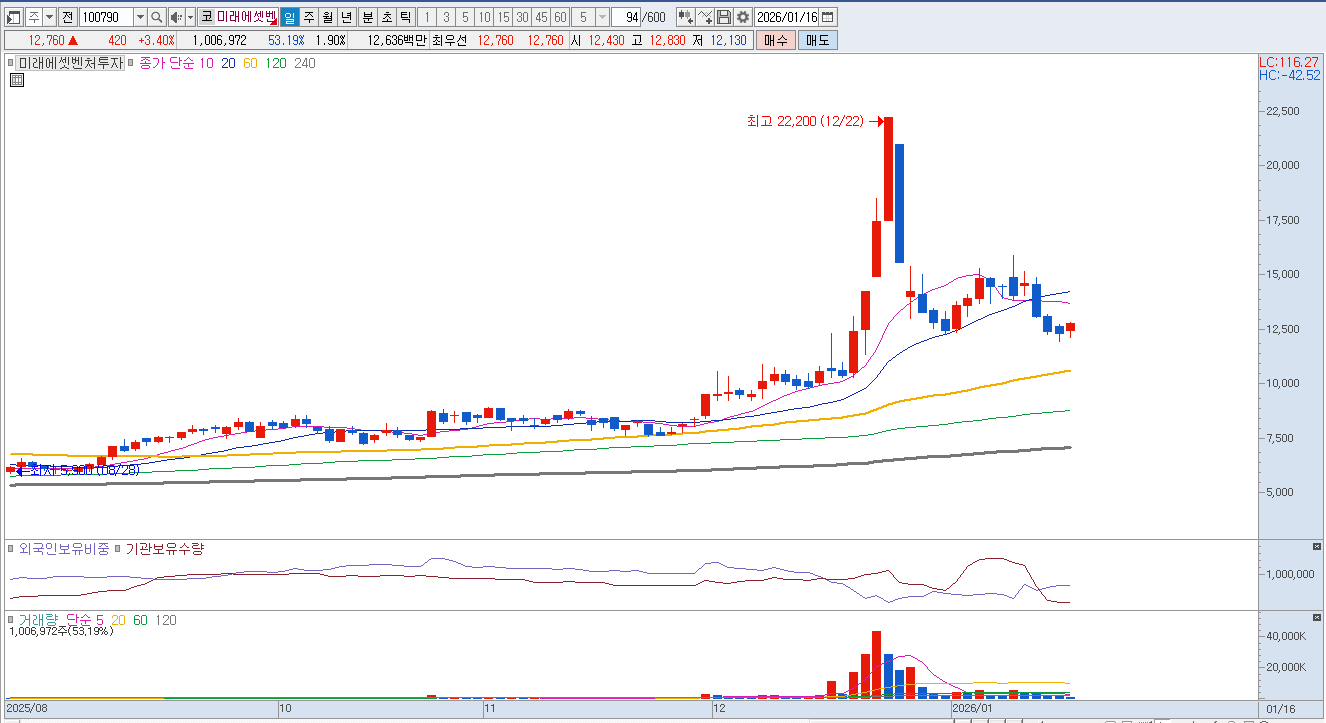
Task: Toggle the 외국인보유비중 indicator marker
Action: (x=11, y=549)
